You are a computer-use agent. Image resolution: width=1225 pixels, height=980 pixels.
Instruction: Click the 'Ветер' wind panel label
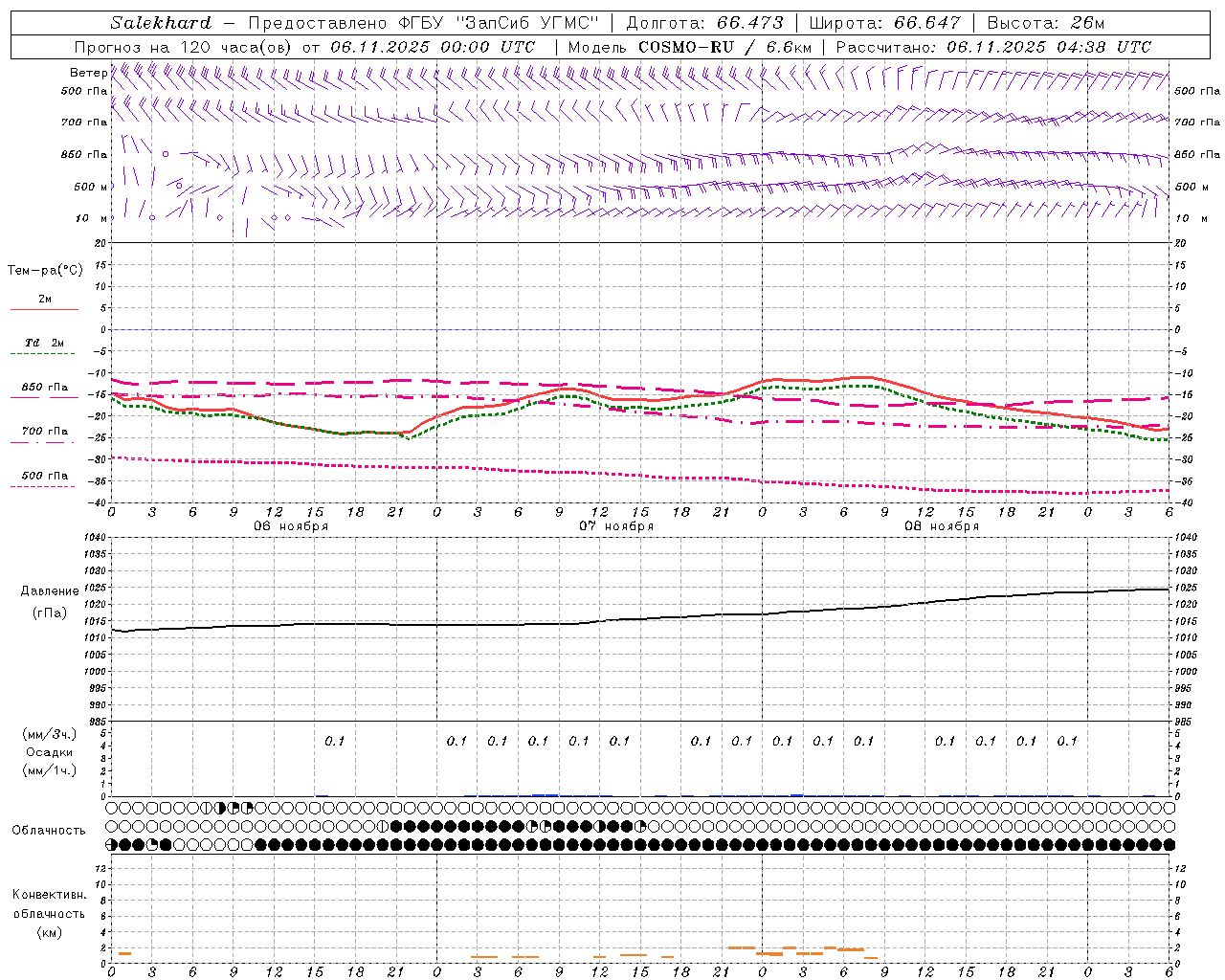(88, 73)
